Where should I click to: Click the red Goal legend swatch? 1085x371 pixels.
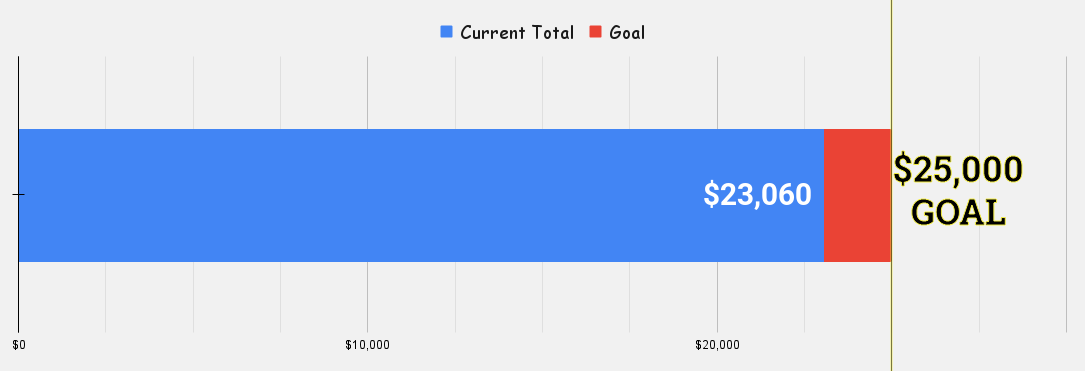[596, 32]
